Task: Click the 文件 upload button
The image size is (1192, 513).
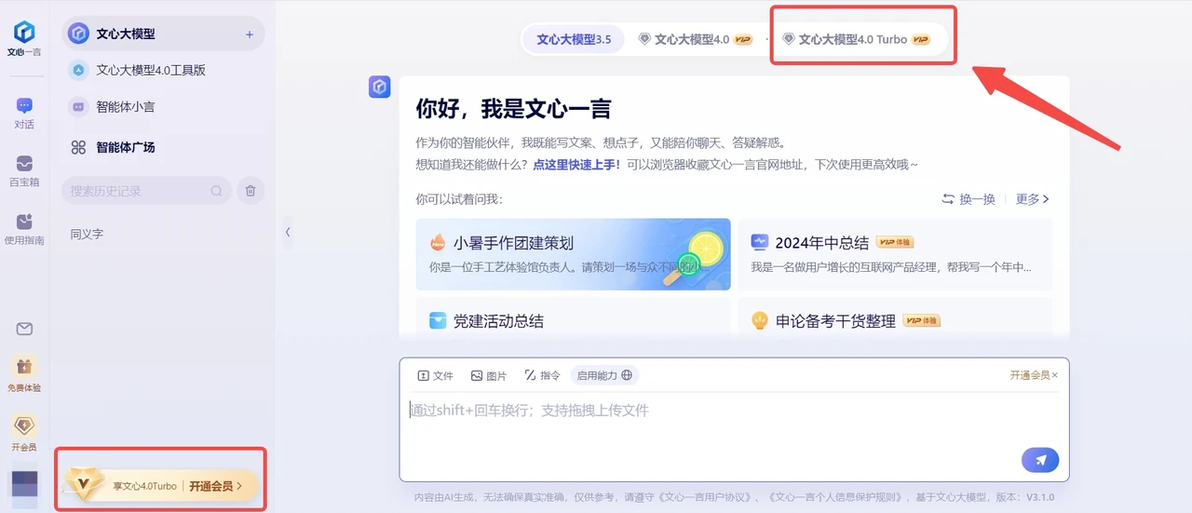Action: (436, 375)
